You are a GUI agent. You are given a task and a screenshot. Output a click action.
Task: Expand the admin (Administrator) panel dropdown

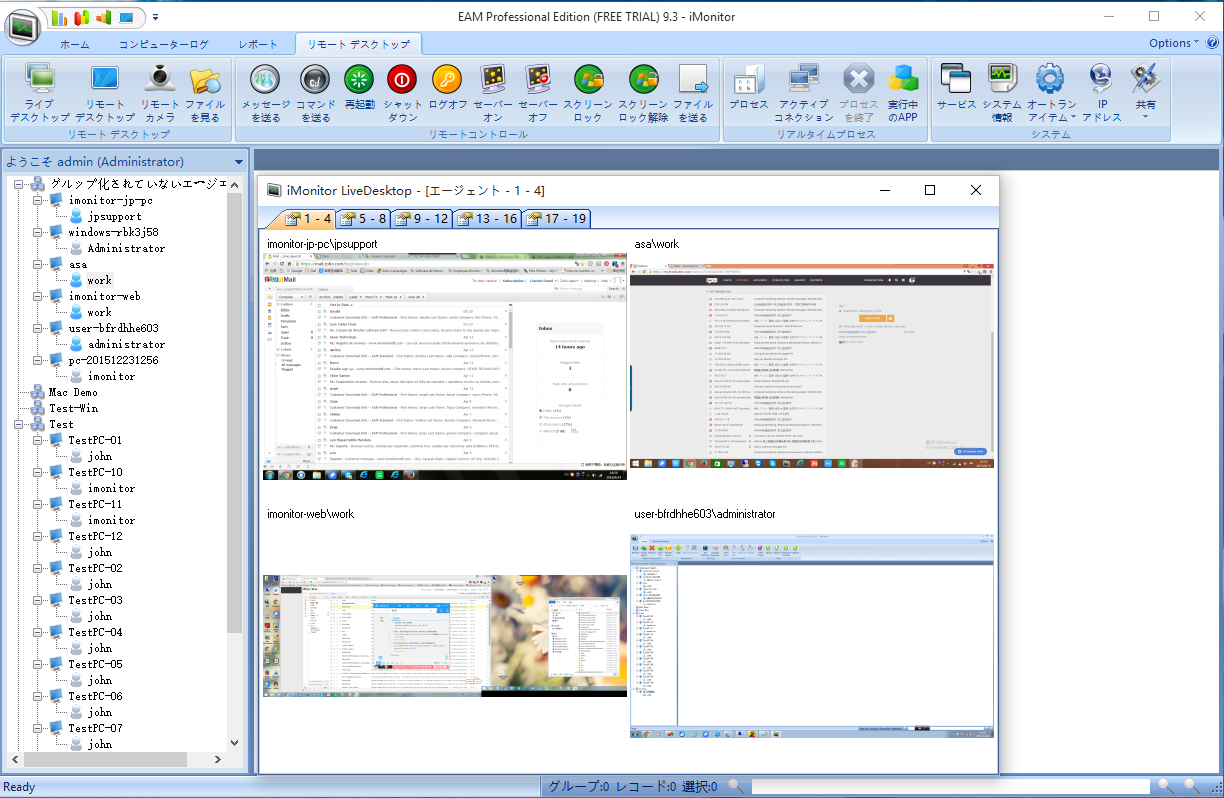point(239,162)
